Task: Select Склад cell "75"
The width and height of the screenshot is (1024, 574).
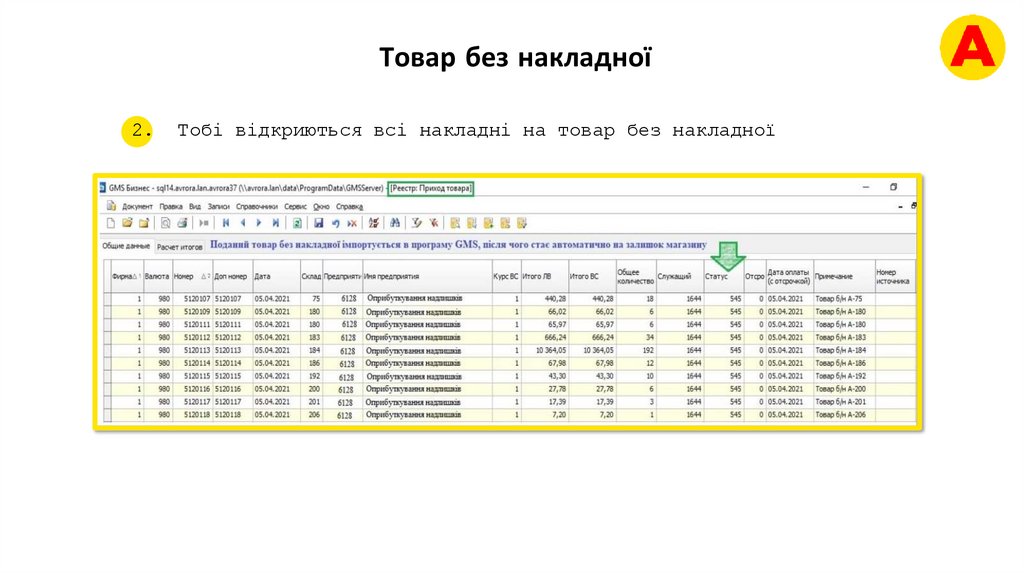Action: (311, 298)
